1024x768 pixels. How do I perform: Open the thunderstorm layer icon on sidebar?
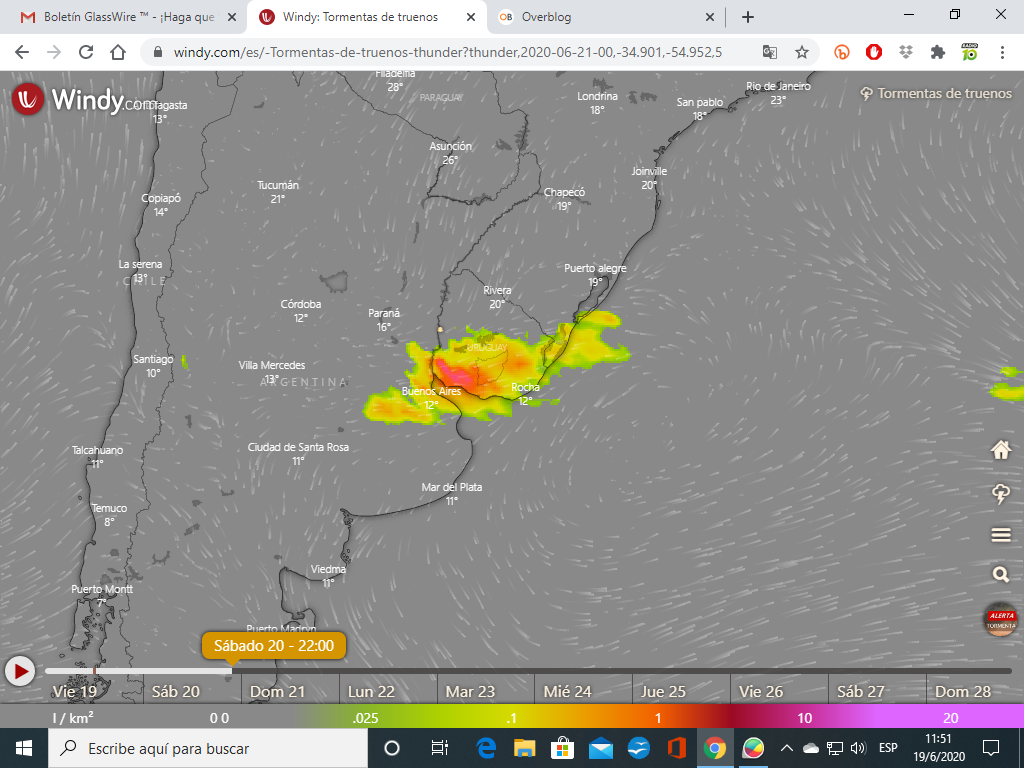click(1000, 494)
